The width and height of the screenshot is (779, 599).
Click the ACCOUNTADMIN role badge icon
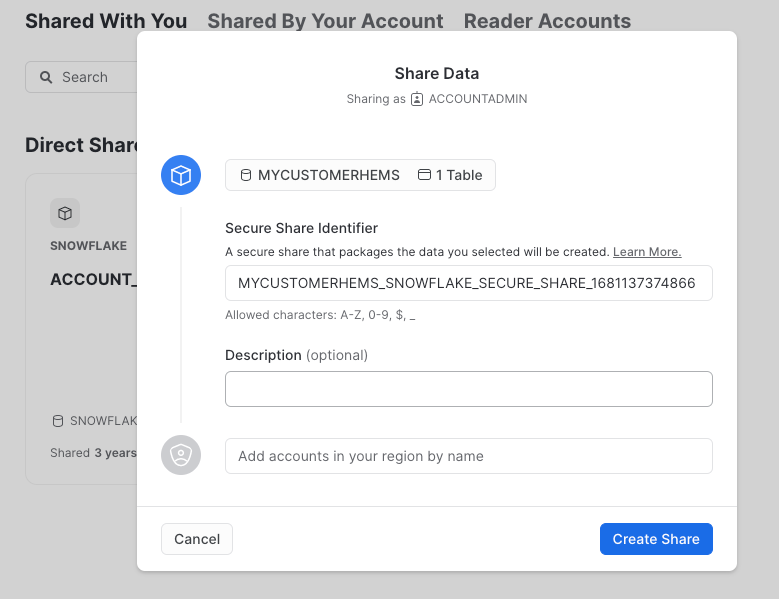point(417,99)
